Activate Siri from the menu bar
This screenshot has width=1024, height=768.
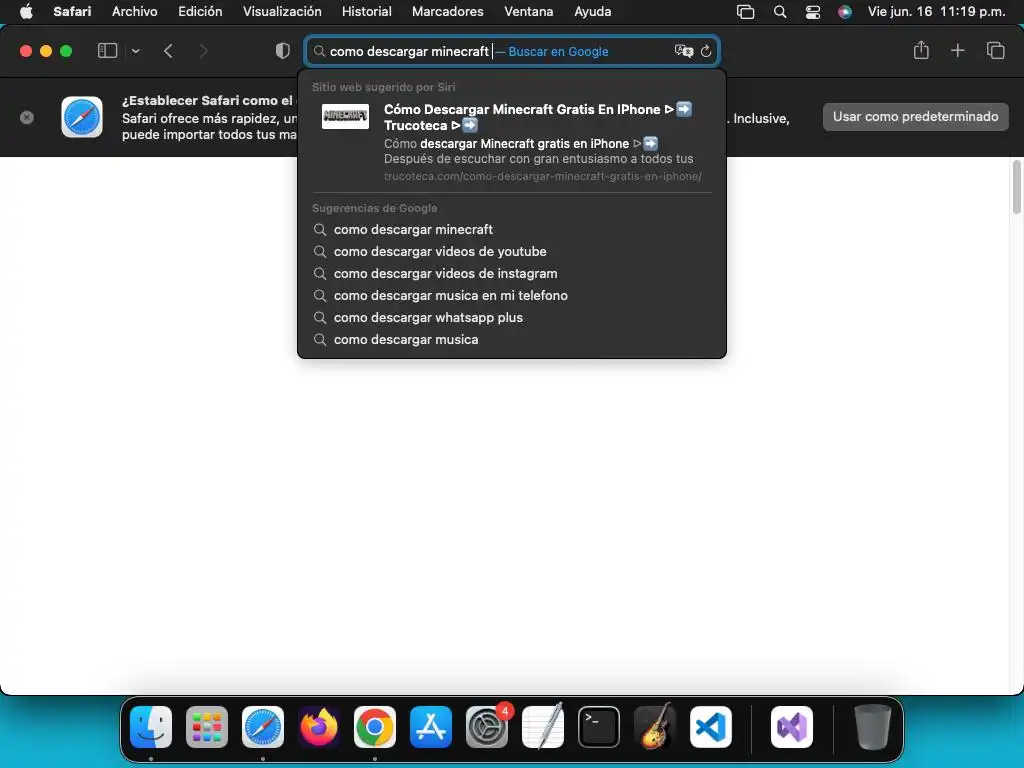844,12
